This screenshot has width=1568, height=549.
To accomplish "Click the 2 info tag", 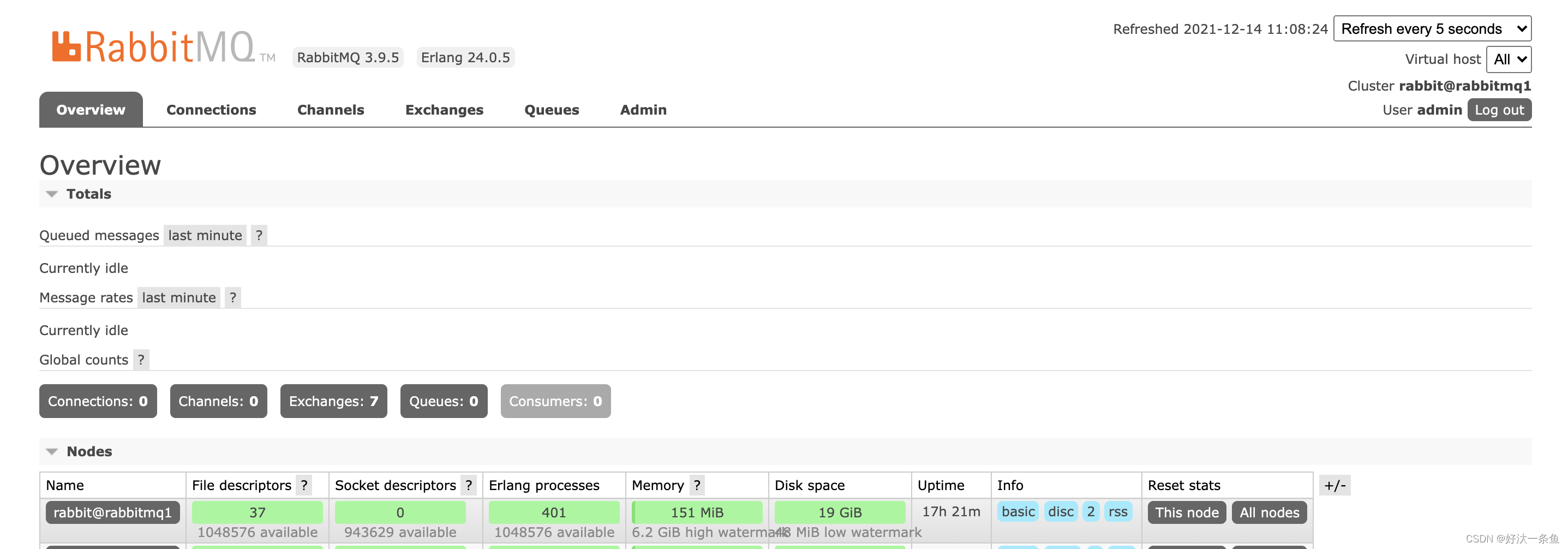I will pyautogui.click(x=1091, y=511).
